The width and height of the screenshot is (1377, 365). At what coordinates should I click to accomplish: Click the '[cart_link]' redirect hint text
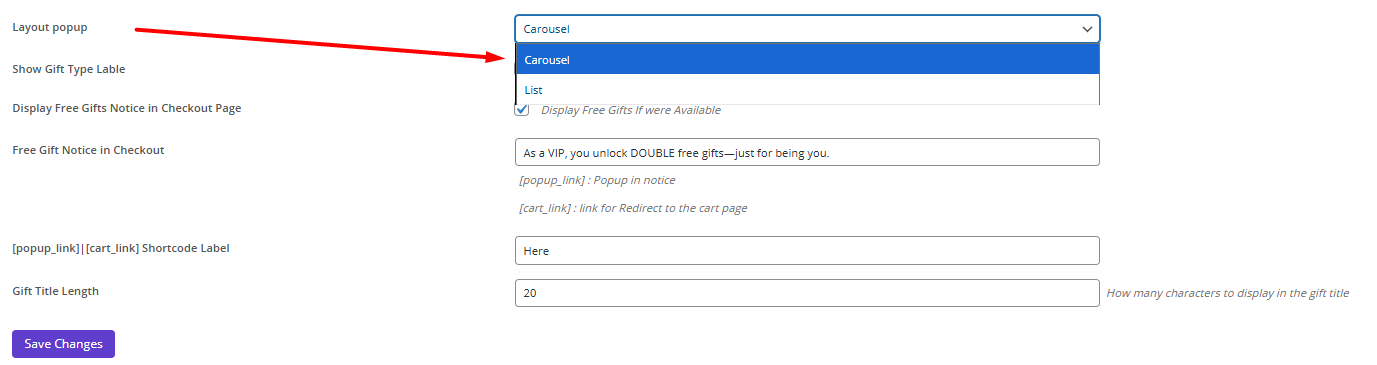[x=633, y=208]
